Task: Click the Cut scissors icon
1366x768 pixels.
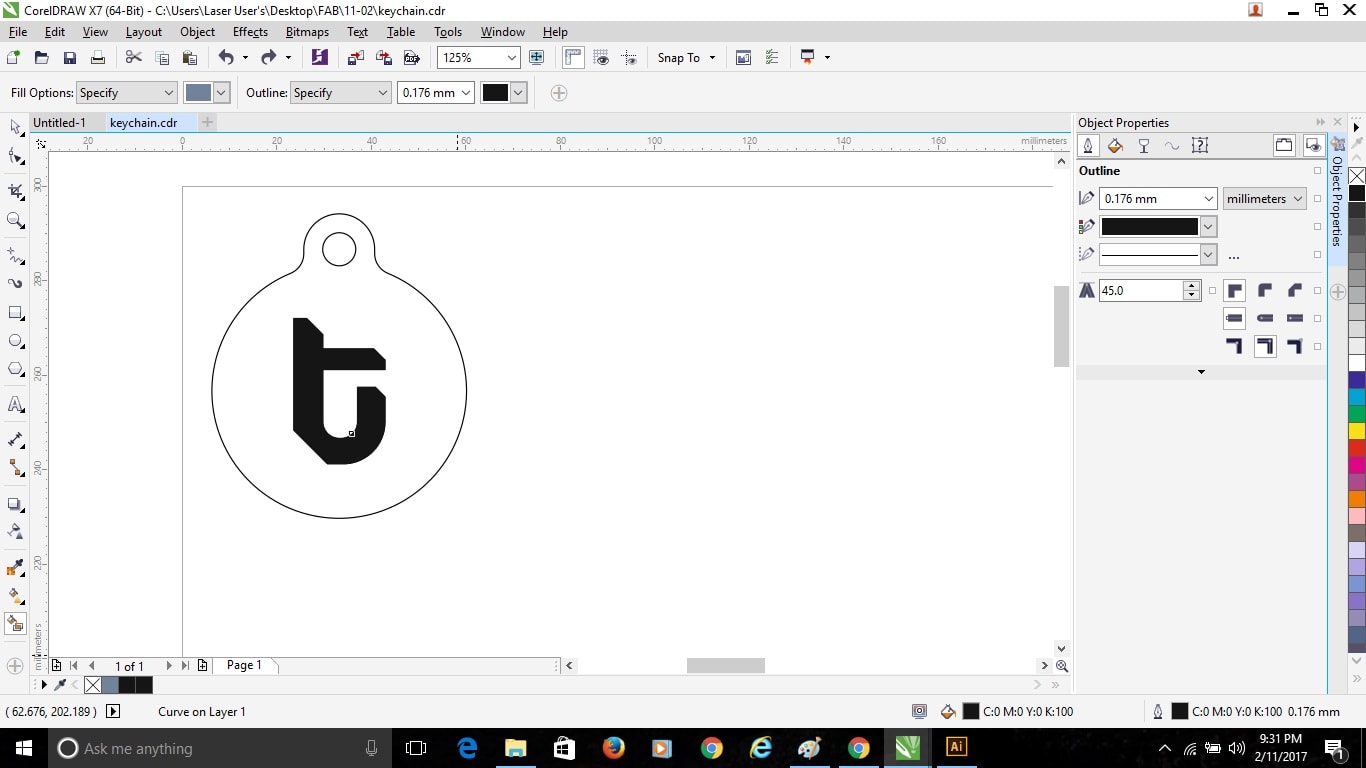Action: [133, 58]
